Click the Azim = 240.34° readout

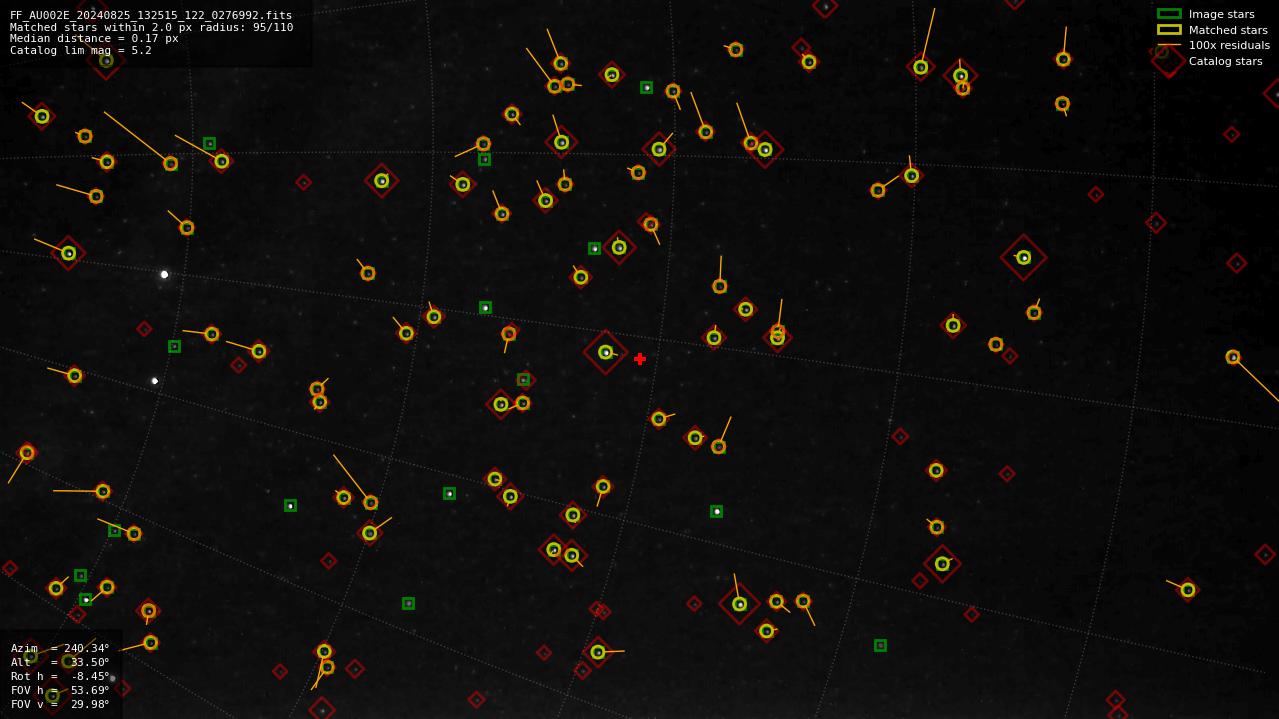(x=60, y=648)
